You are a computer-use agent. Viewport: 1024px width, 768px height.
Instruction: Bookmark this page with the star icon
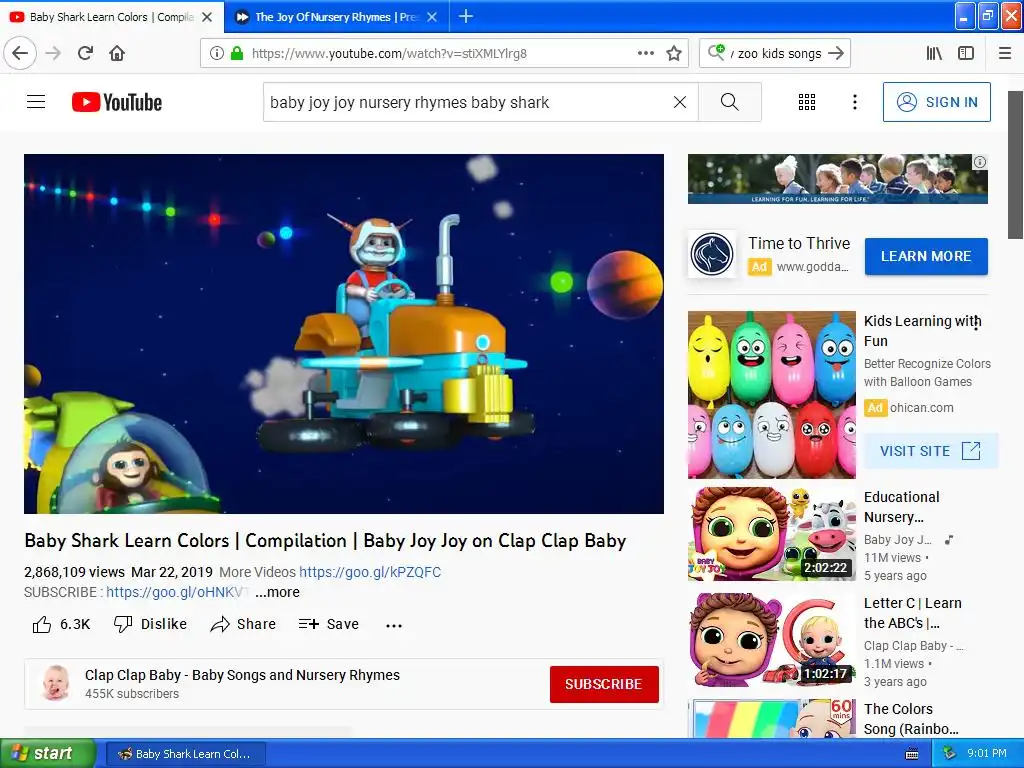tap(674, 53)
